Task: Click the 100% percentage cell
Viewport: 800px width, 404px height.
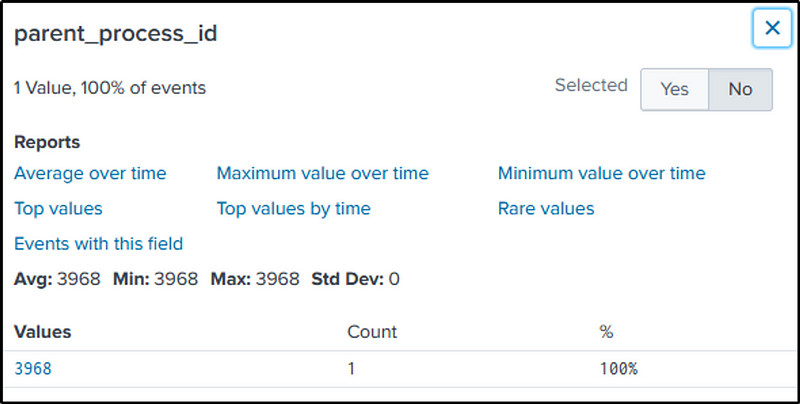Action: 618,369
